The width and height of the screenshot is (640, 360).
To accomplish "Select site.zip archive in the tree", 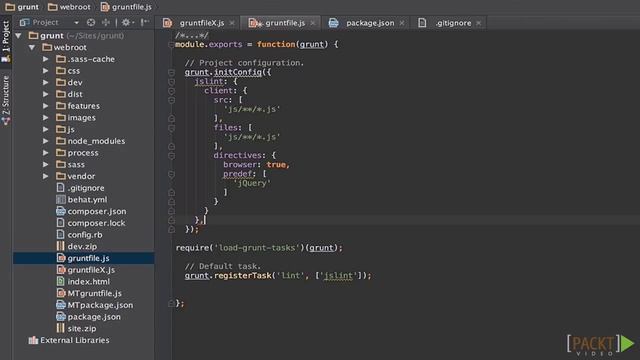I will coord(82,329).
